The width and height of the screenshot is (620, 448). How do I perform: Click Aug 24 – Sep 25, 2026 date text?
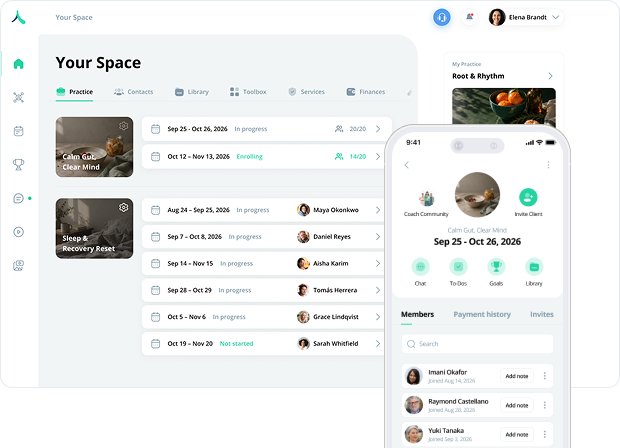coord(198,210)
